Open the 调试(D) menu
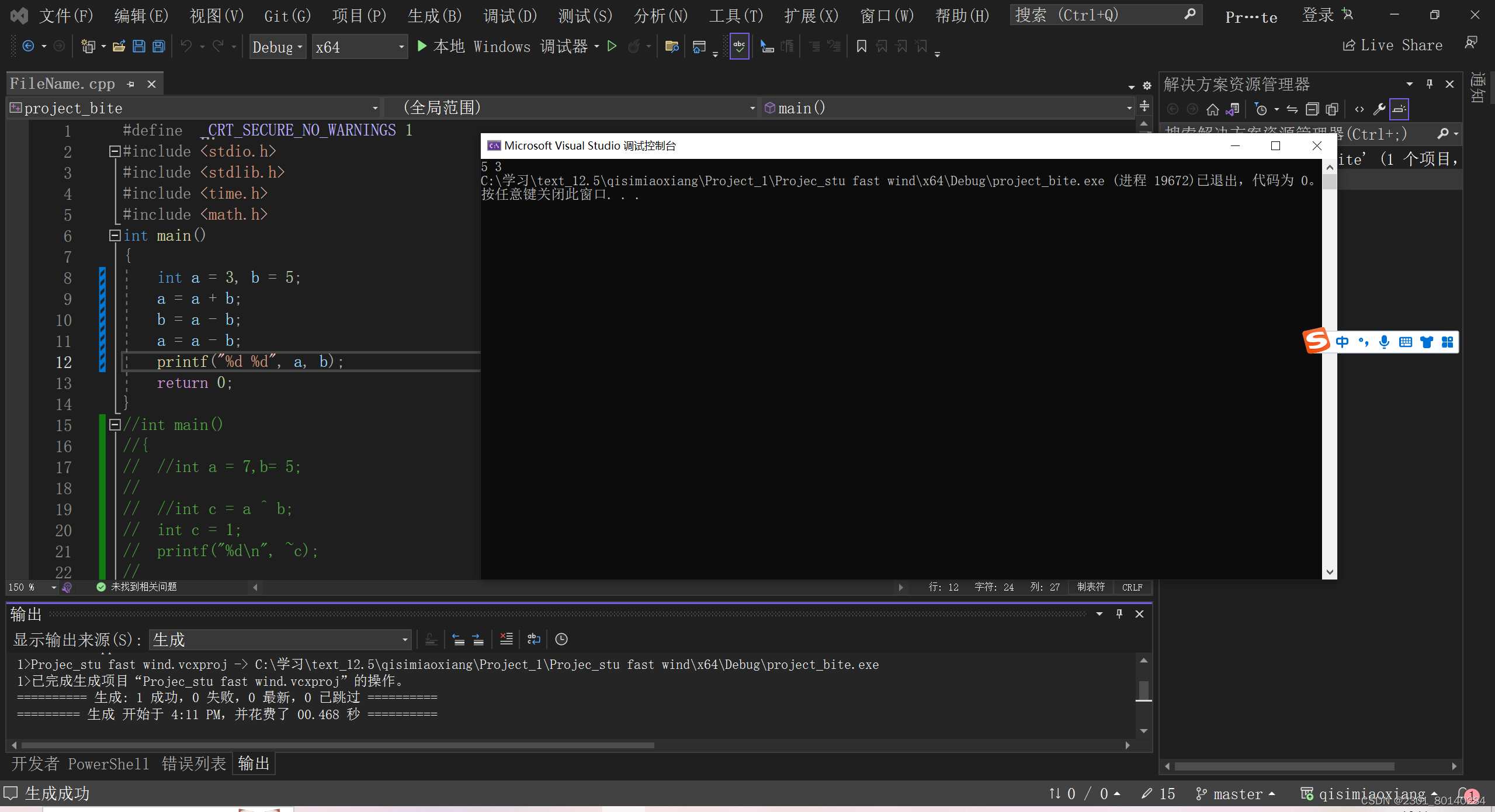This screenshot has width=1495, height=812. tap(509, 16)
